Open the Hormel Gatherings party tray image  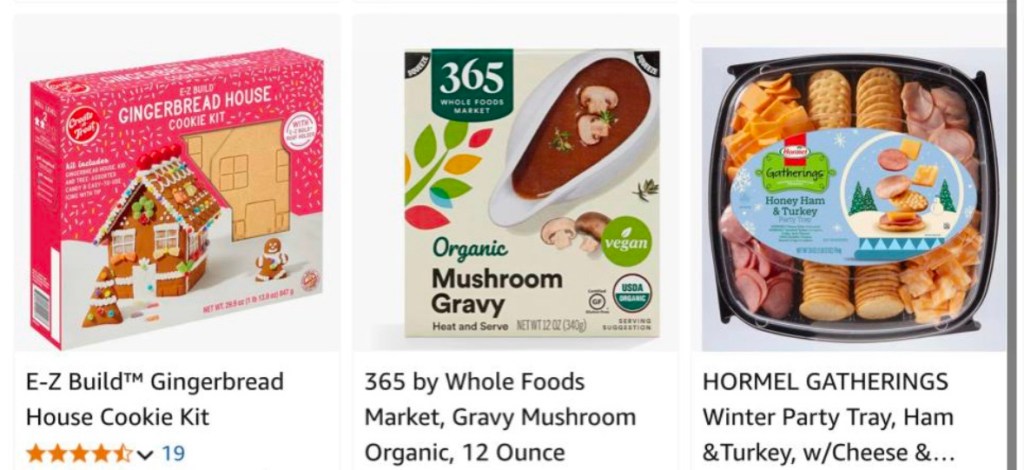(x=853, y=198)
